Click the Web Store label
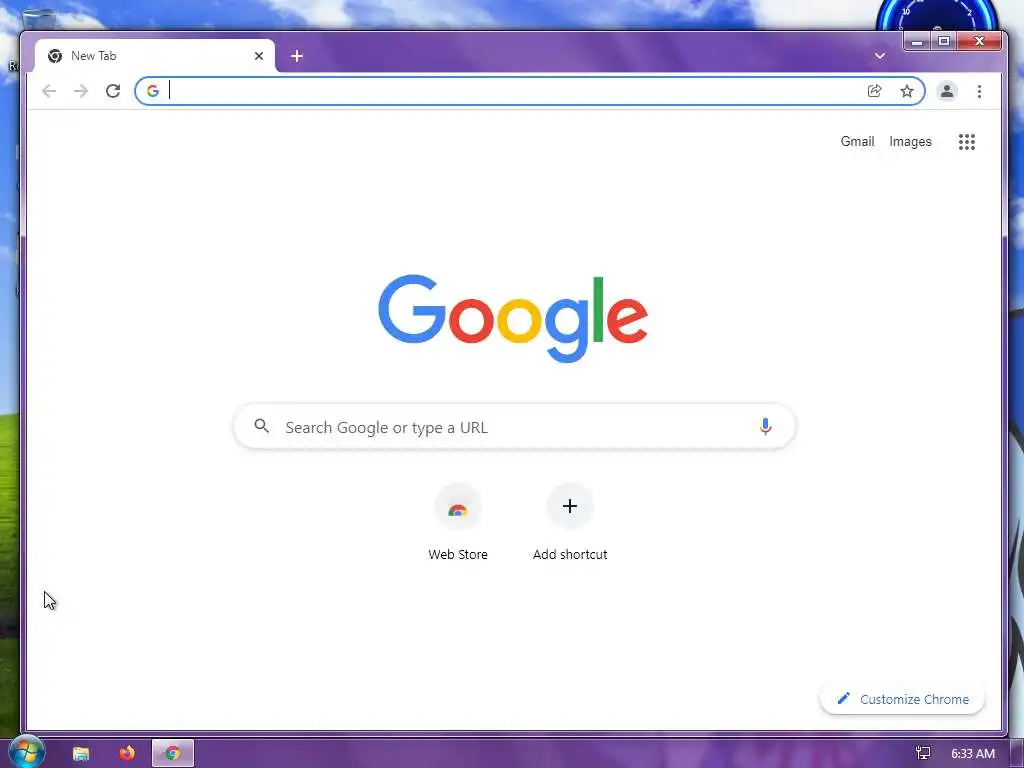This screenshot has height=768, width=1024. (458, 554)
